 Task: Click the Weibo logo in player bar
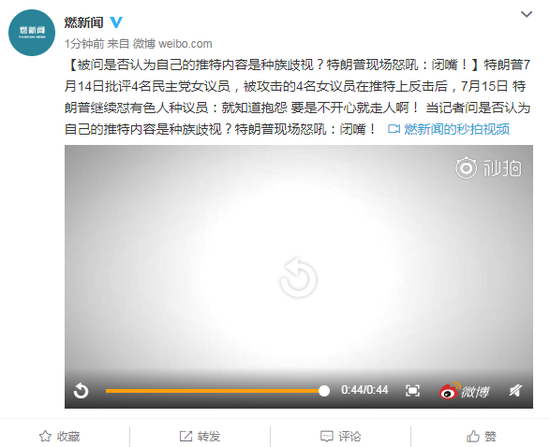pyautogui.click(x=464, y=391)
